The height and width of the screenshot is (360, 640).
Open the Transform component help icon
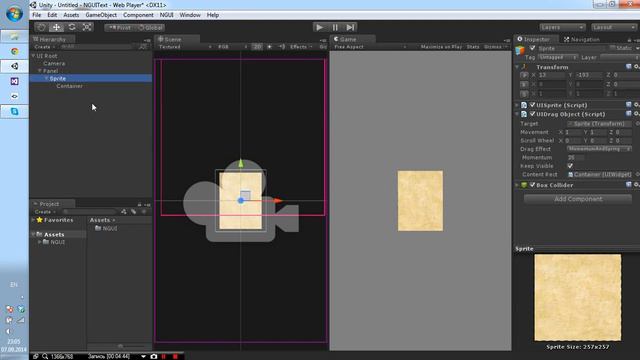tap(629, 67)
